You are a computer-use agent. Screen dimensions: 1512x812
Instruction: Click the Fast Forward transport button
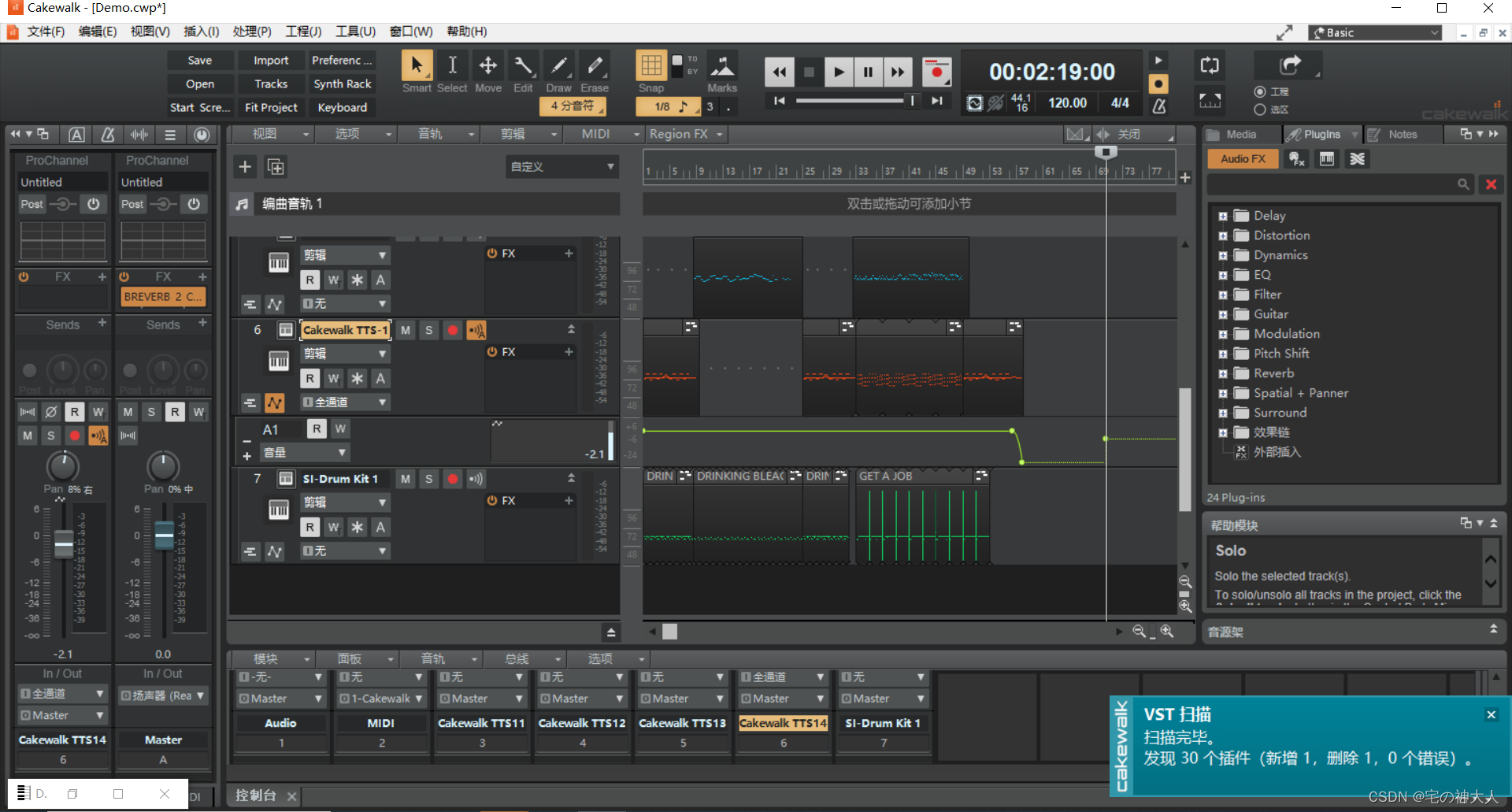pos(898,72)
